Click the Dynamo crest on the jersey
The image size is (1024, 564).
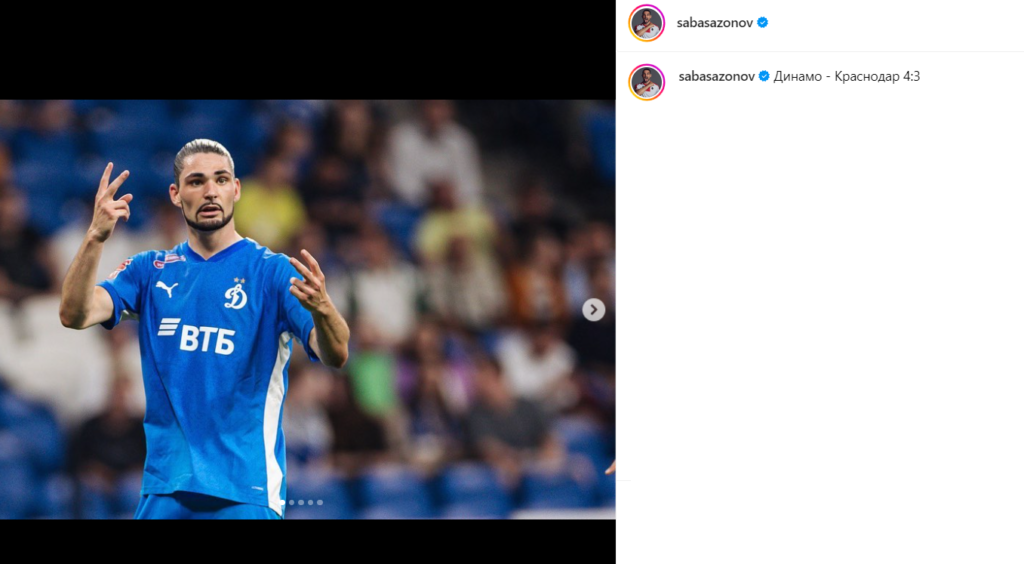click(236, 294)
